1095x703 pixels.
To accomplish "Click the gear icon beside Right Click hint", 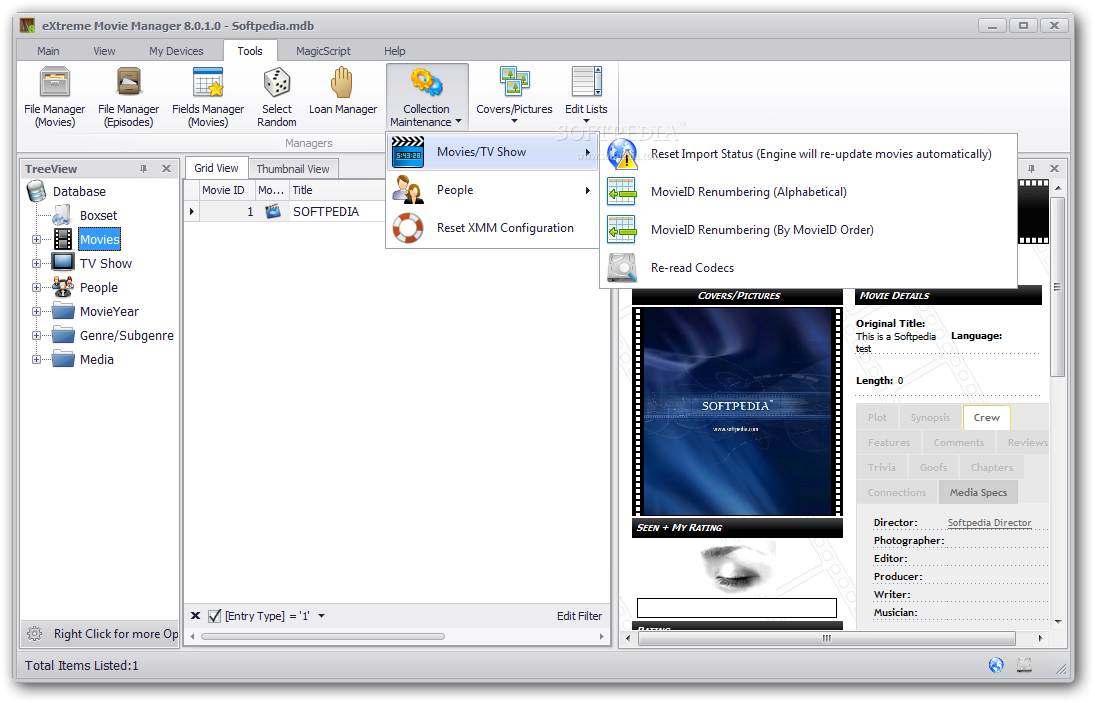I will 34,634.
